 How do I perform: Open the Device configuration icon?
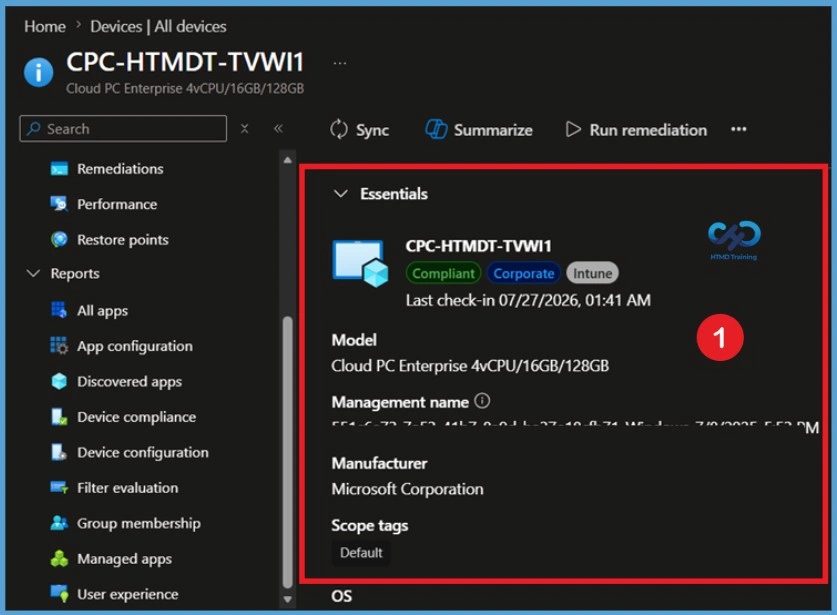(59, 452)
